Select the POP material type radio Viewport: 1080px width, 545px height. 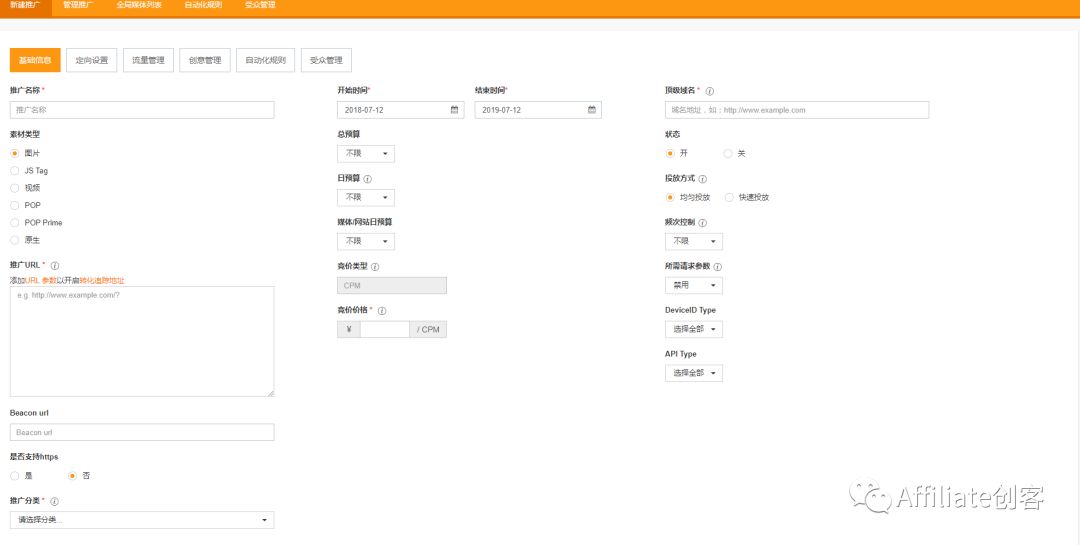click(14, 205)
